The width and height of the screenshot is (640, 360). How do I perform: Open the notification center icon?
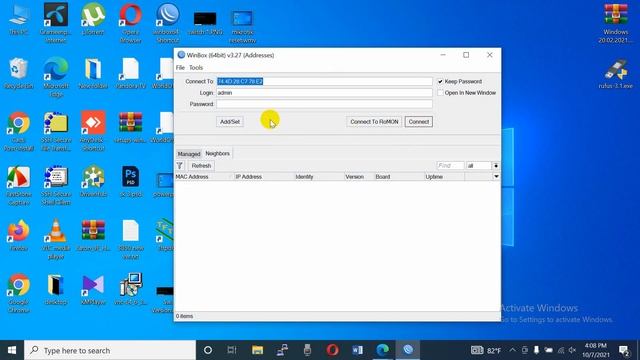[x=624, y=350]
